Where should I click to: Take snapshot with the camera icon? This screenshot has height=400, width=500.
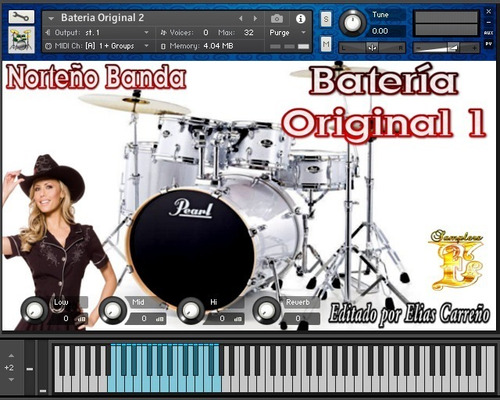[x=277, y=19]
